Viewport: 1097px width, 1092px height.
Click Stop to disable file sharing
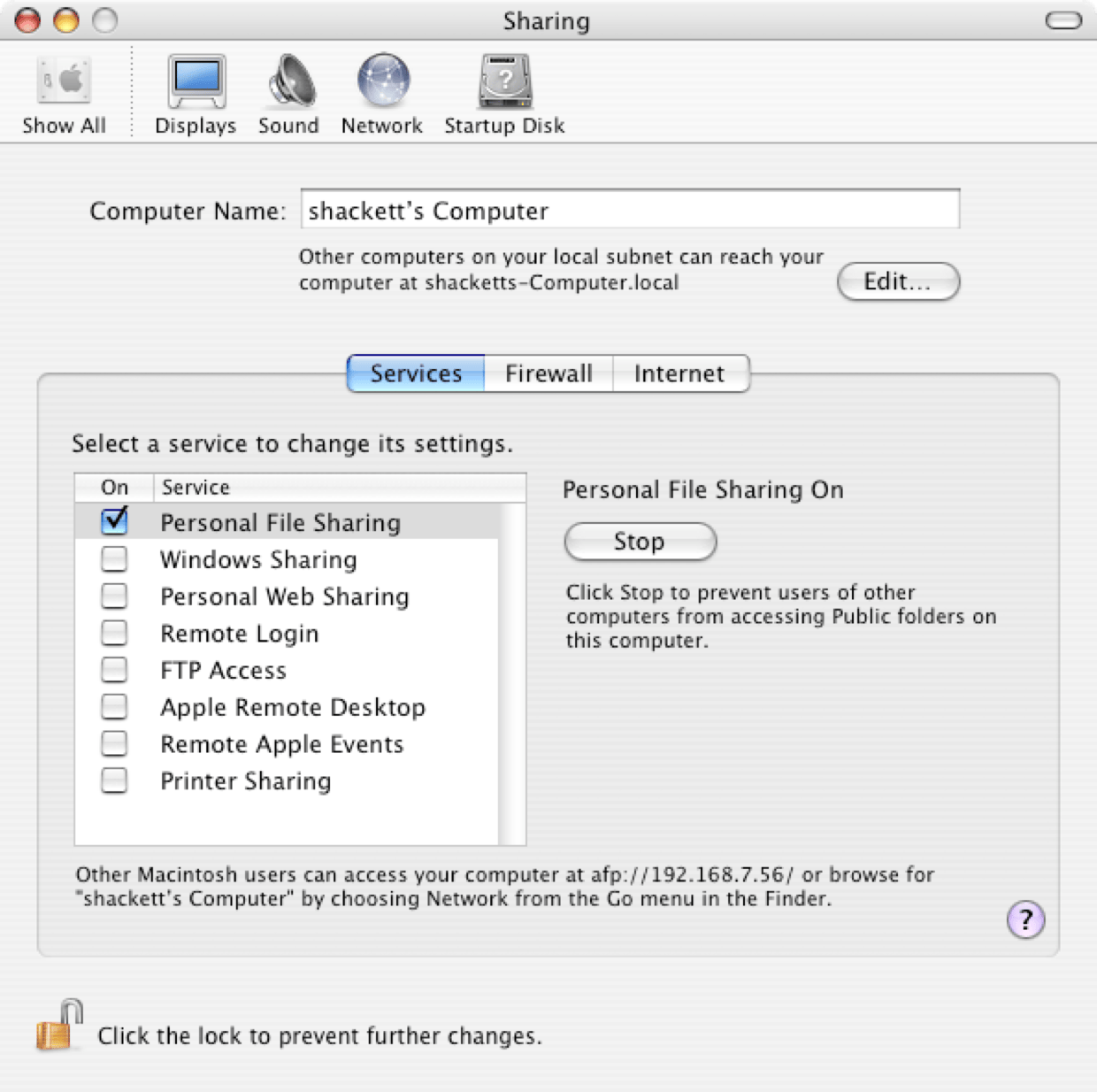[640, 542]
